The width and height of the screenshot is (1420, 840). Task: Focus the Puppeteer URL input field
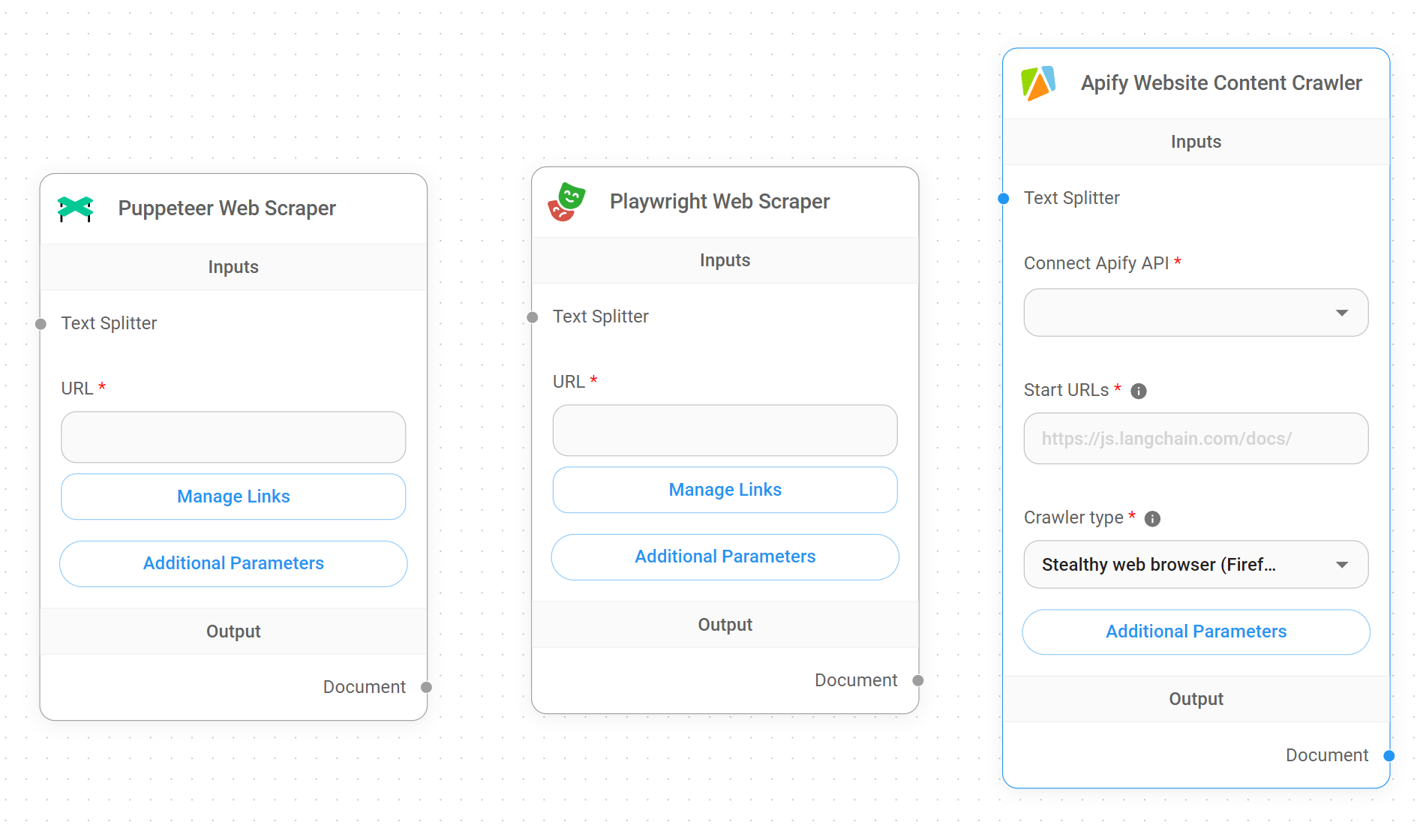[233, 436]
